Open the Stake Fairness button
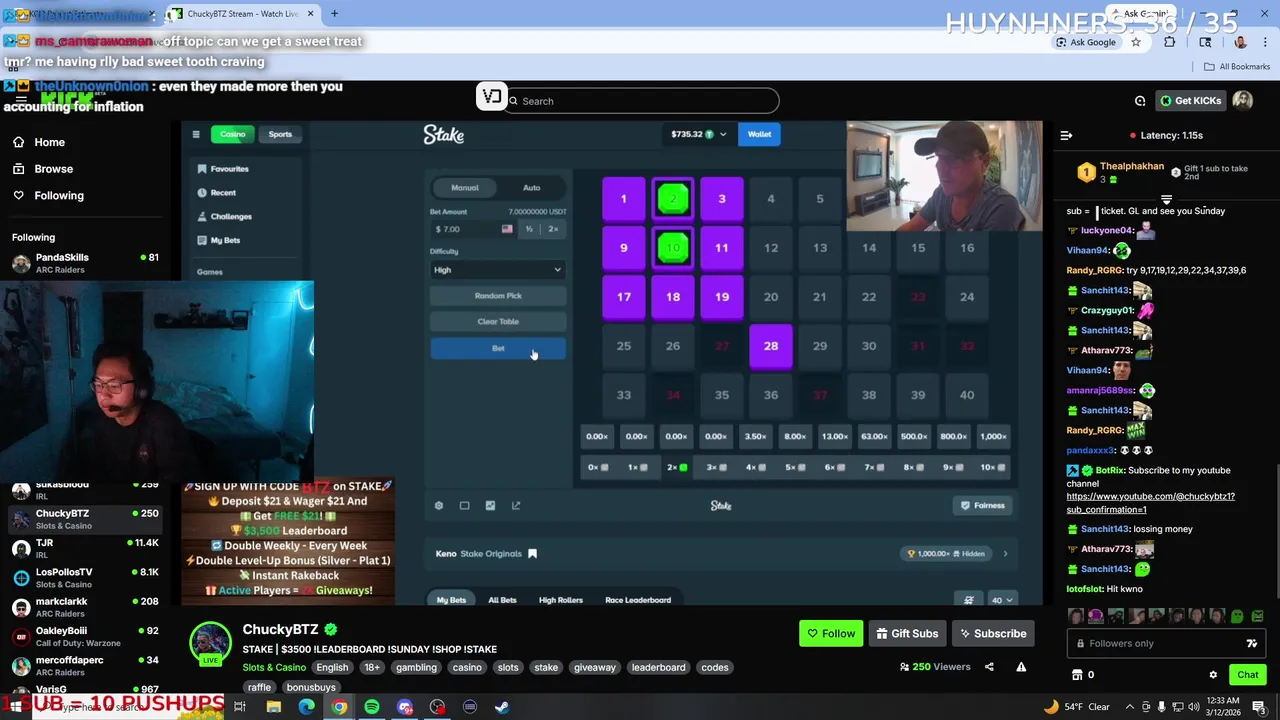1280x720 pixels. click(982, 505)
